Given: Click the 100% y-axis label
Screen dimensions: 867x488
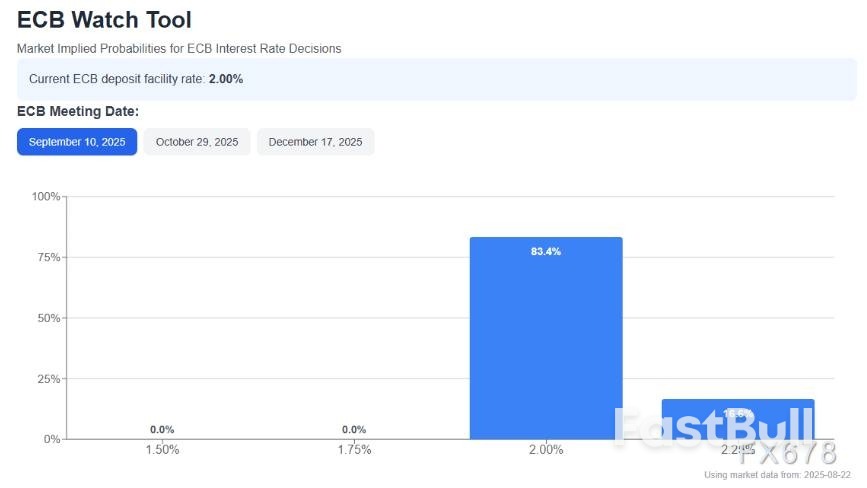Looking at the screenshot, I should coord(46,196).
